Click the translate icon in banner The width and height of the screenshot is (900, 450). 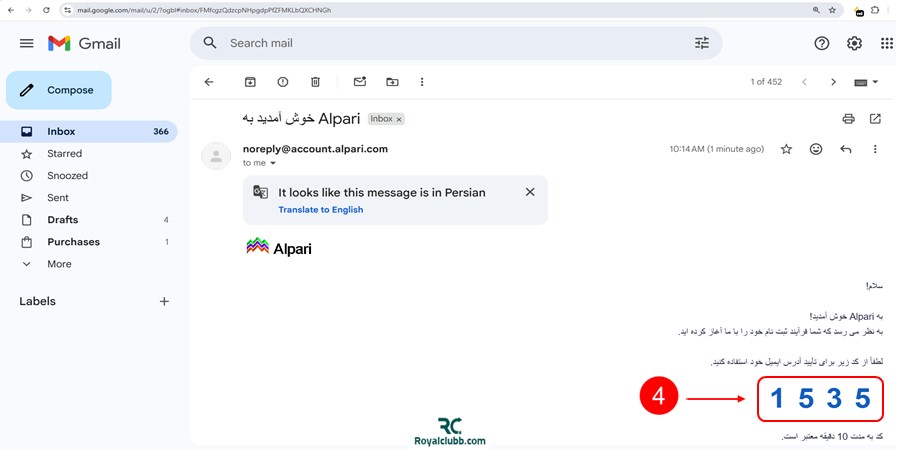click(261, 192)
